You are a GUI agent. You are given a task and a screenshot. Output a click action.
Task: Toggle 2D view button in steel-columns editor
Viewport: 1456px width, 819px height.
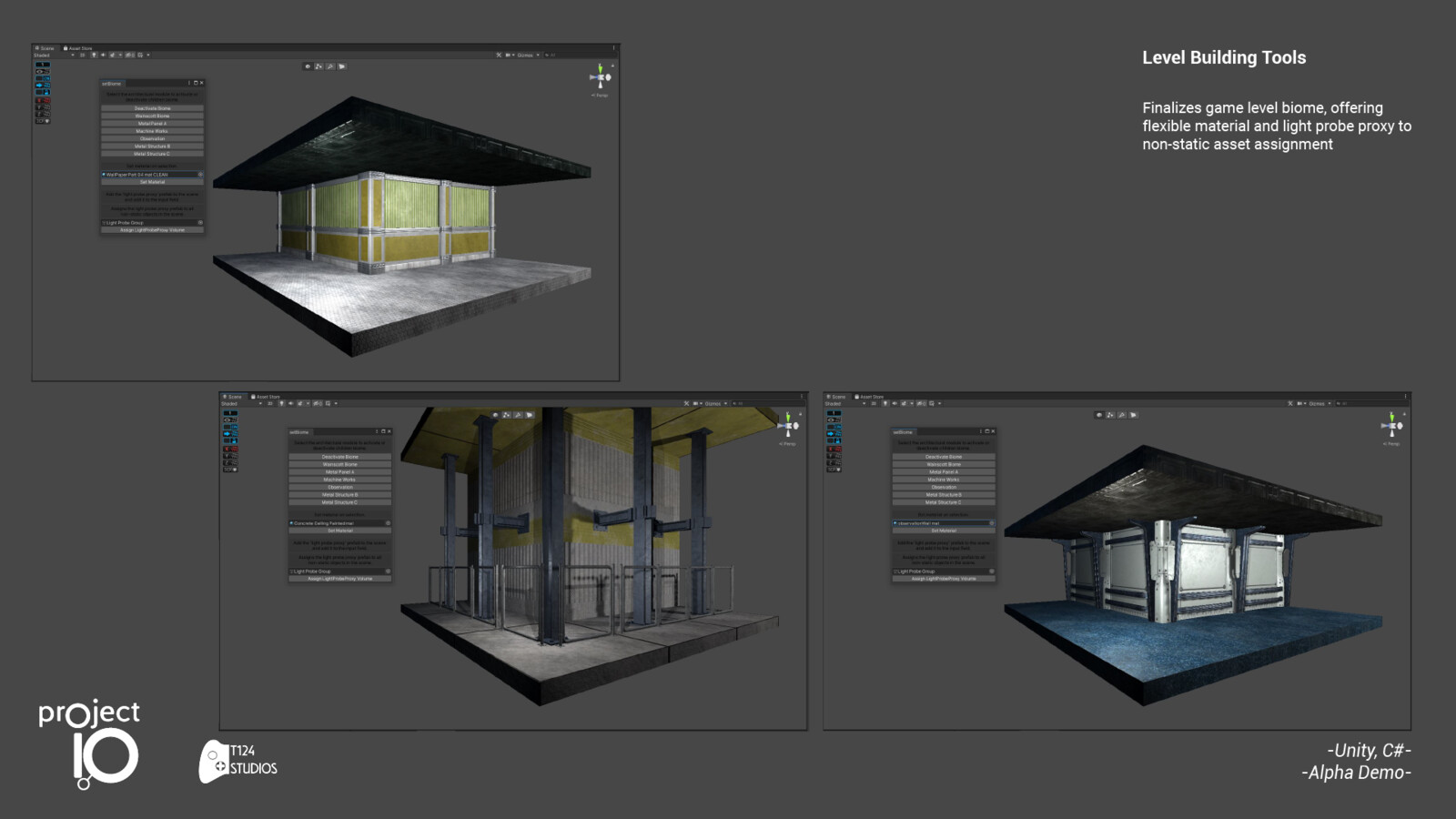tap(270, 403)
